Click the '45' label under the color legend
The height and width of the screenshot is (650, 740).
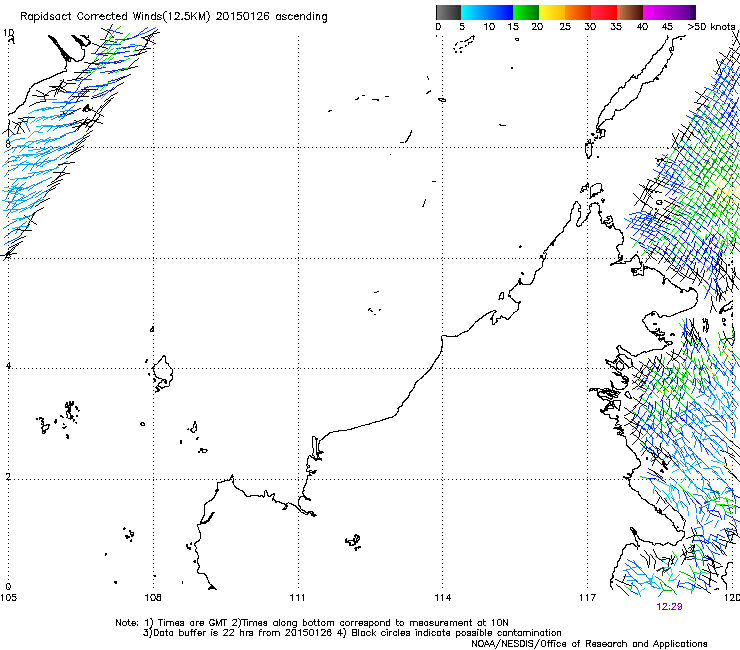pos(667,27)
